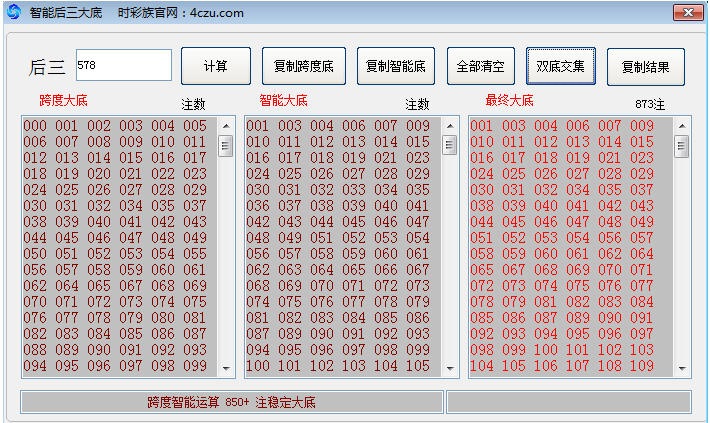Viewport: 710px width, 423px height.
Task: Click inside the 跨度大底 number list
Action: pos(115,246)
